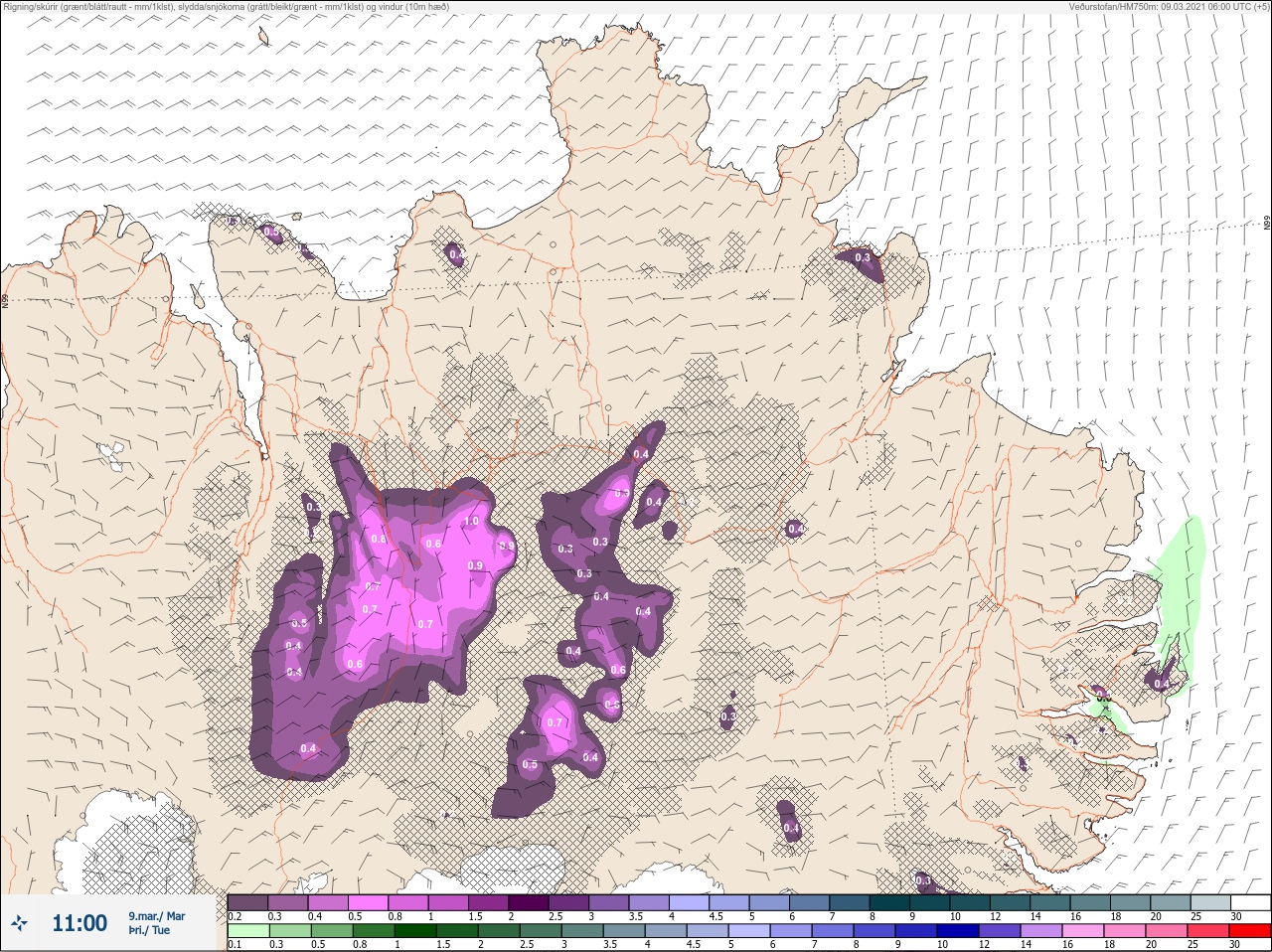This screenshot has width=1272, height=952.
Task: Click the dark purple 0.2–0.3 legend swatch
Action: coord(247,902)
